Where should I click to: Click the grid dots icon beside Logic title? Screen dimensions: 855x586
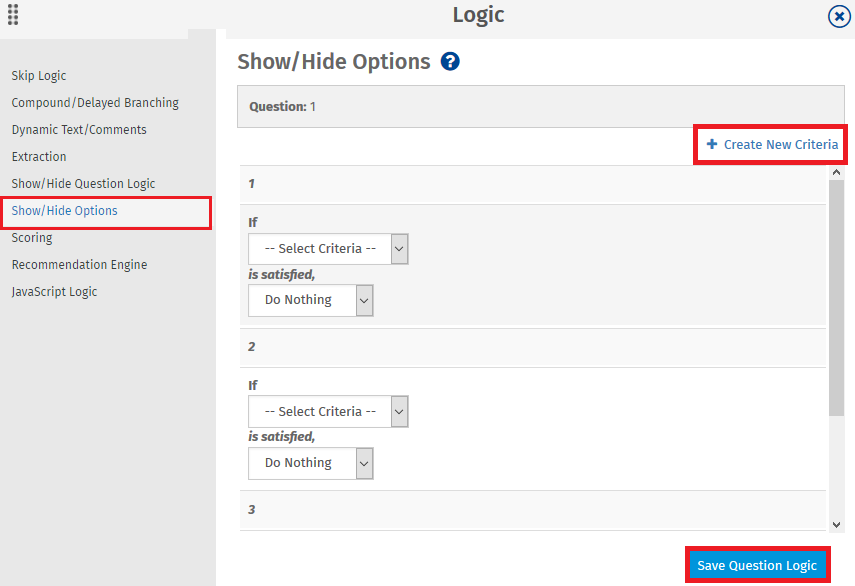(13, 15)
